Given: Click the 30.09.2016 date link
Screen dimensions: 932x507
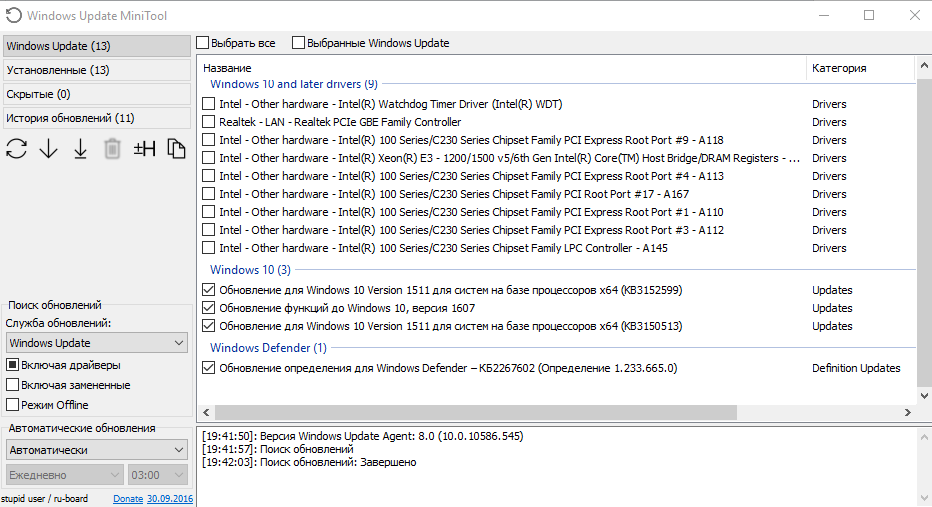Looking at the screenshot, I should (170, 498).
